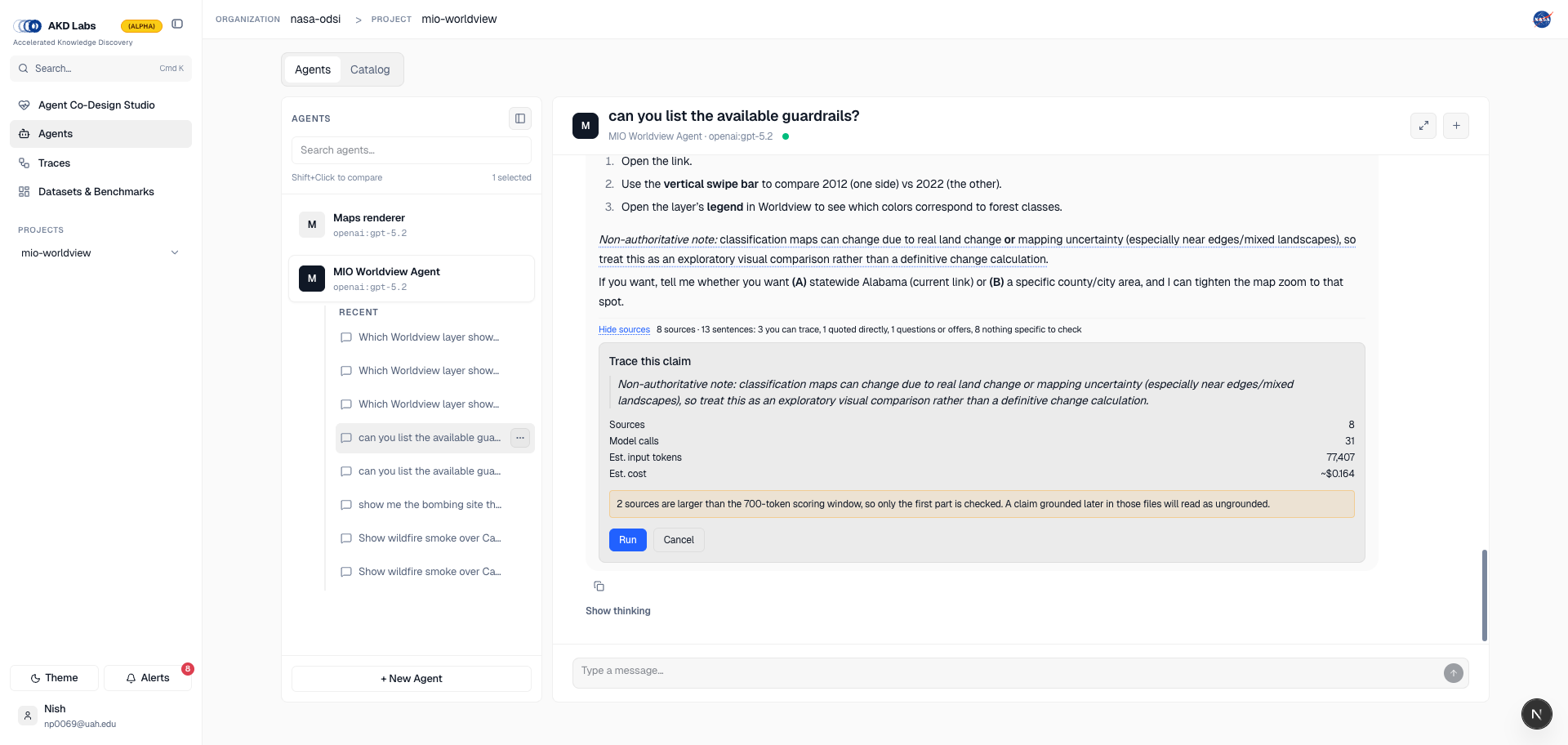
Task: Click the ALPHA badge
Action: 141,26
